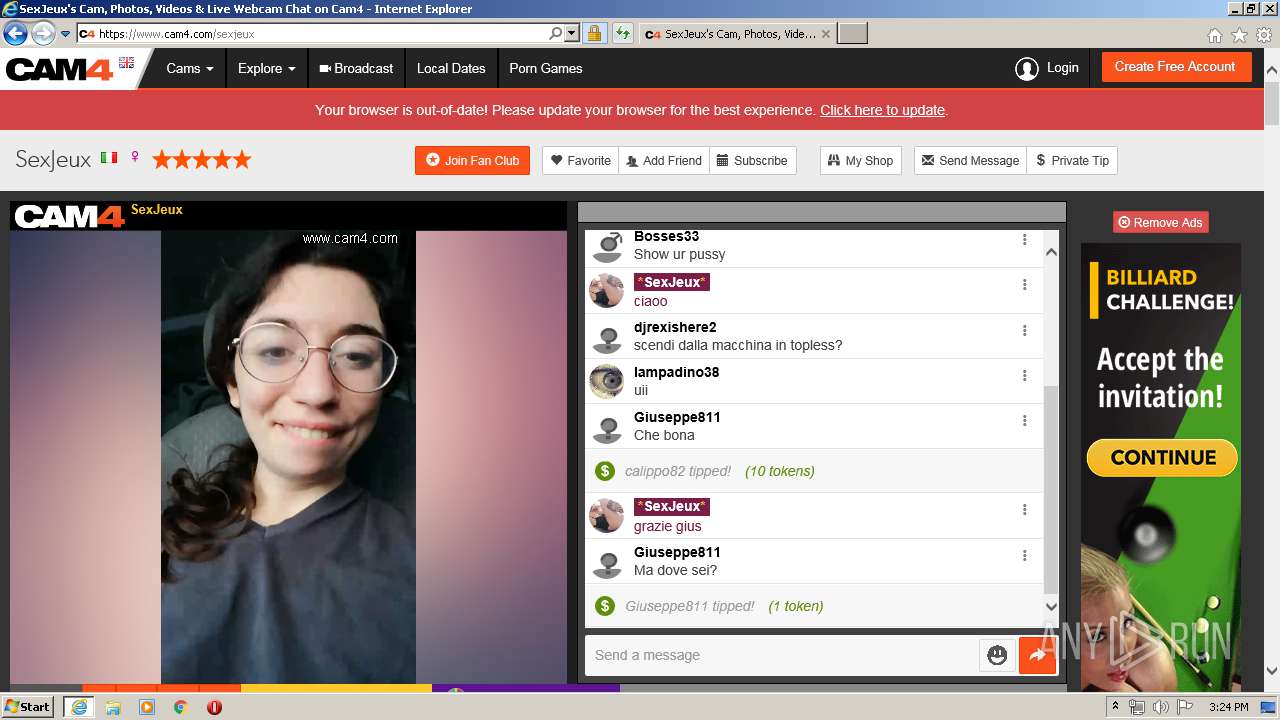
Task: Click the Windows Start button
Action: (x=28, y=707)
